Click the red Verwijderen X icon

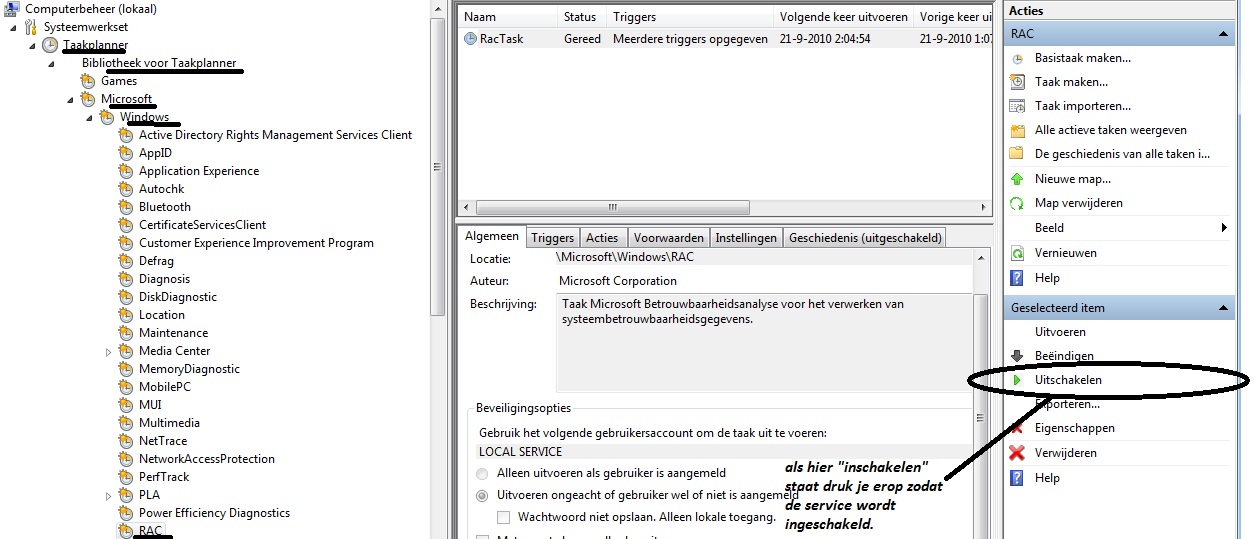[x=1017, y=453]
